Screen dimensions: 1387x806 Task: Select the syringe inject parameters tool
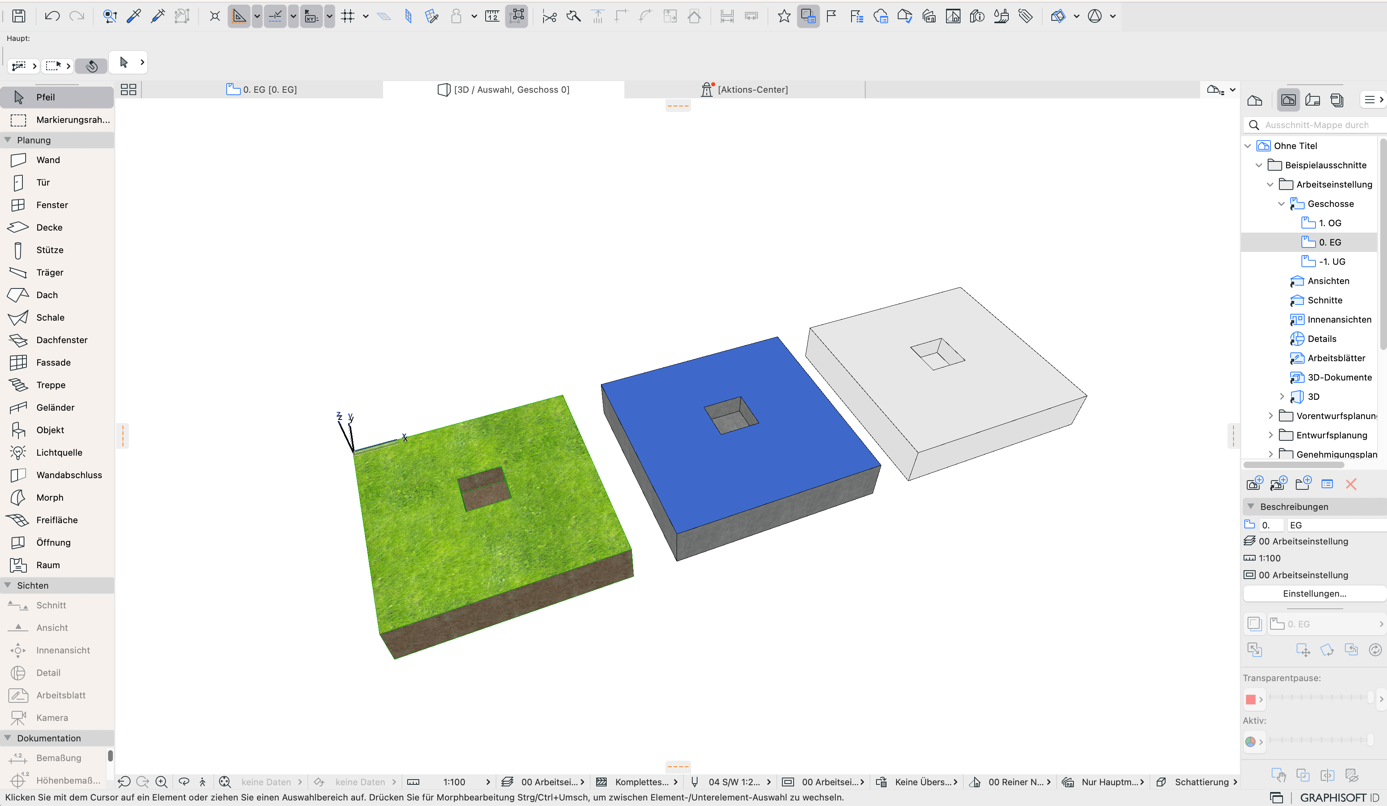(x=158, y=16)
